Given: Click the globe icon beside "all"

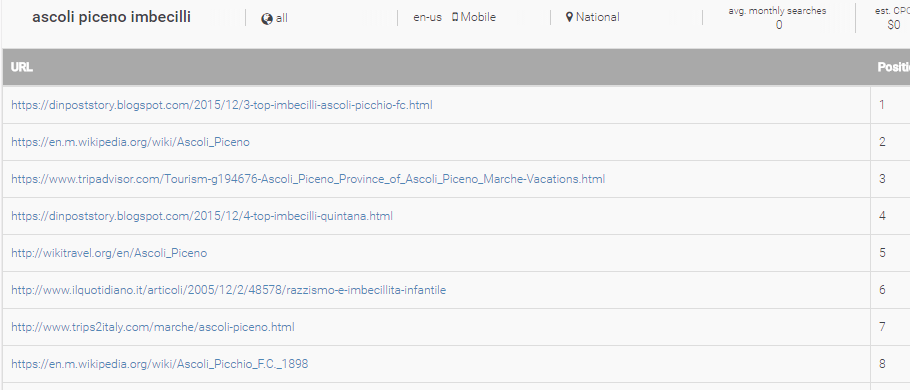Looking at the screenshot, I should coord(267,19).
